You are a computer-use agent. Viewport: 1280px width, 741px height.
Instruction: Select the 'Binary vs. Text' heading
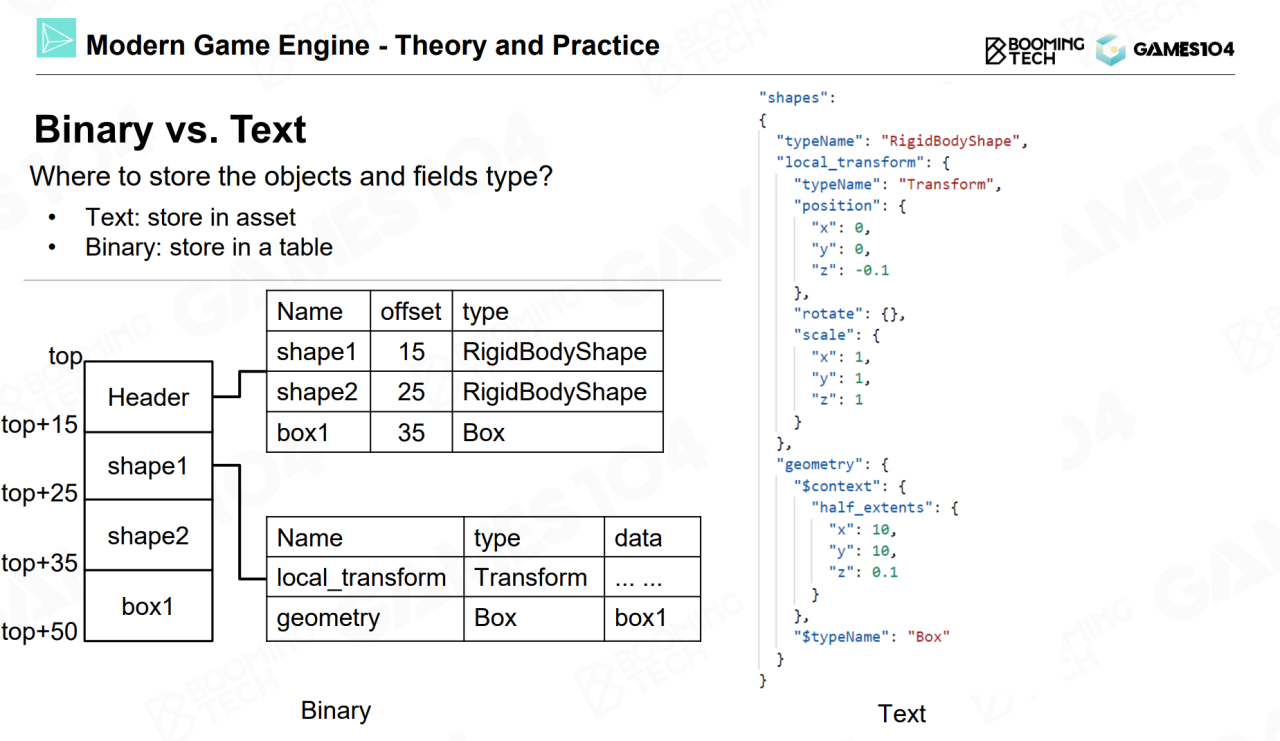tap(170, 130)
